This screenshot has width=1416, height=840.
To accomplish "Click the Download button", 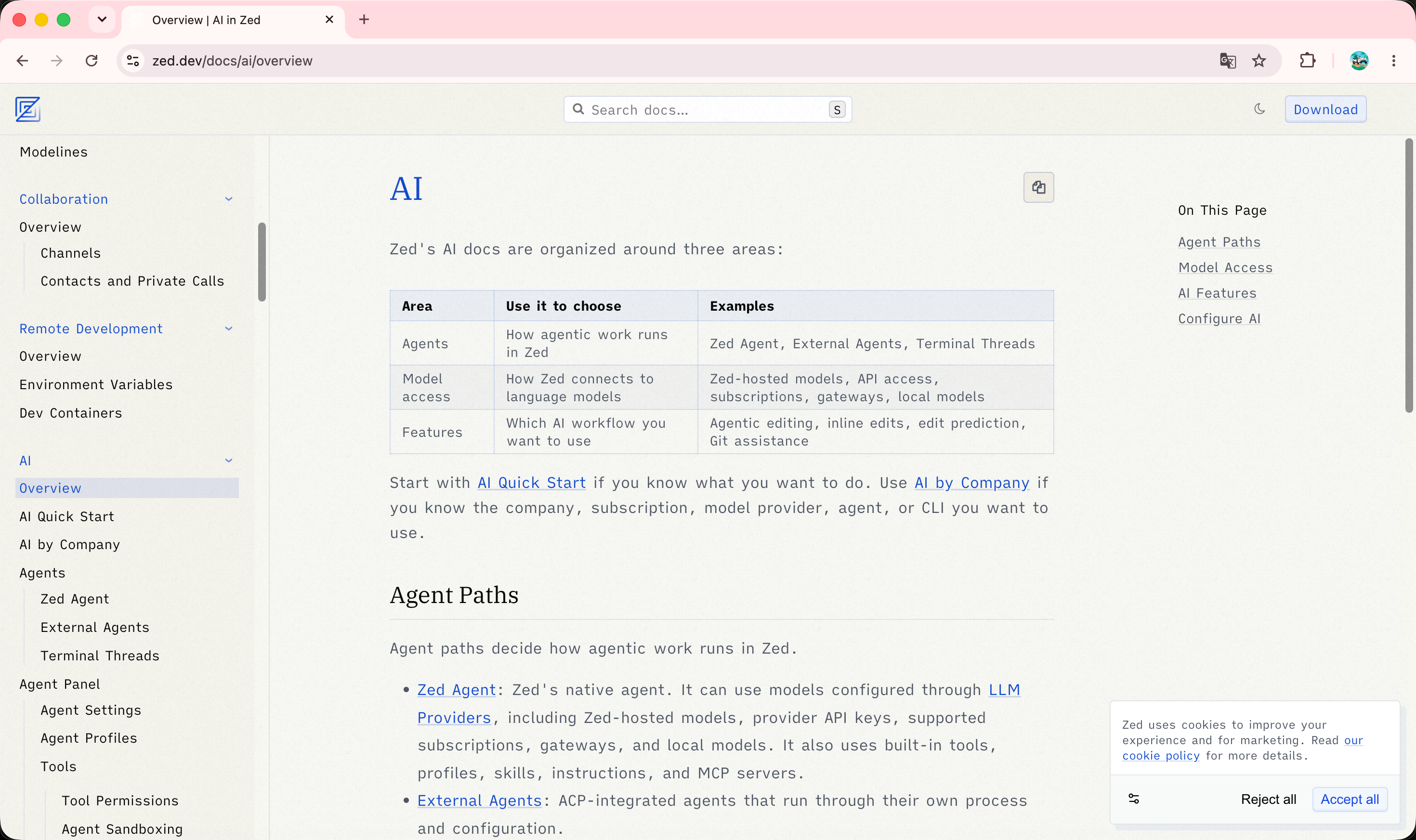I will pyautogui.click(x=1325, y=109).
